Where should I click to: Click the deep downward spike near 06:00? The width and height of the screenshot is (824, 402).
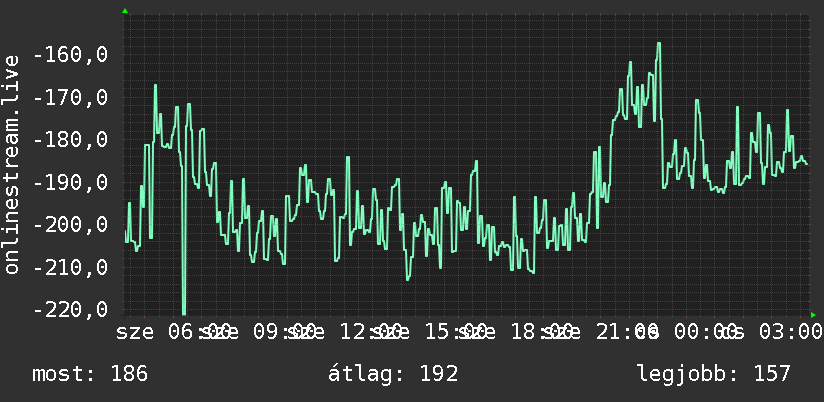point(183,310)
